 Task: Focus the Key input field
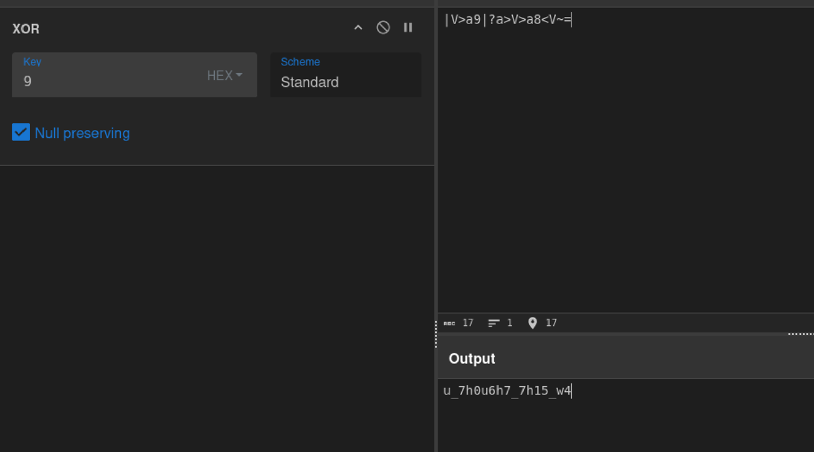click(100, 81)
